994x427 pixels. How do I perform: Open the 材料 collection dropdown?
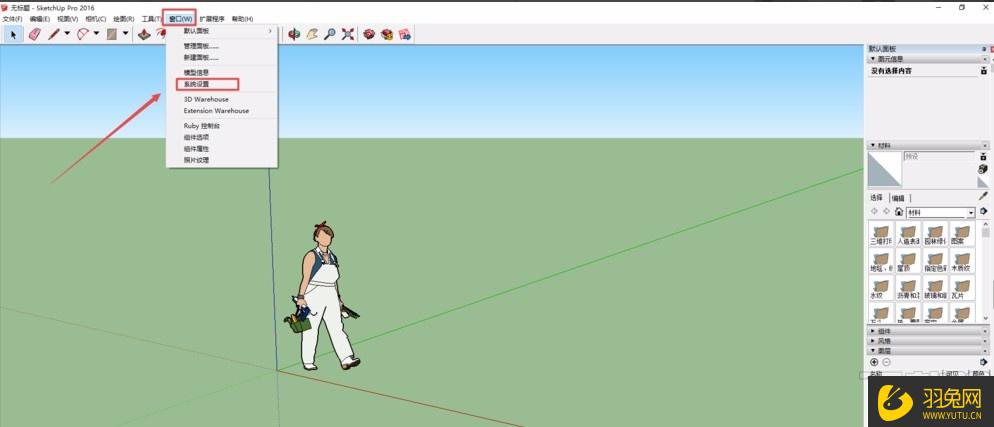coord(940,213)
